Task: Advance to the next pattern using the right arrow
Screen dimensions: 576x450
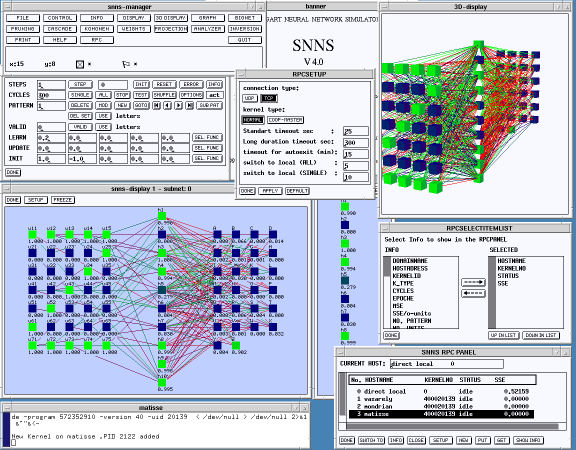Action: [x=179, y=105]
